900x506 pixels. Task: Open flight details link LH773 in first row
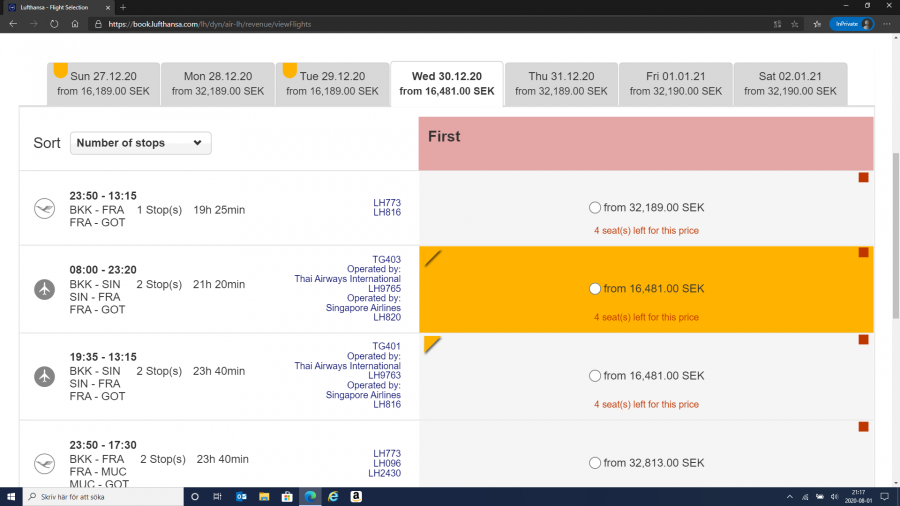(387, 203)
